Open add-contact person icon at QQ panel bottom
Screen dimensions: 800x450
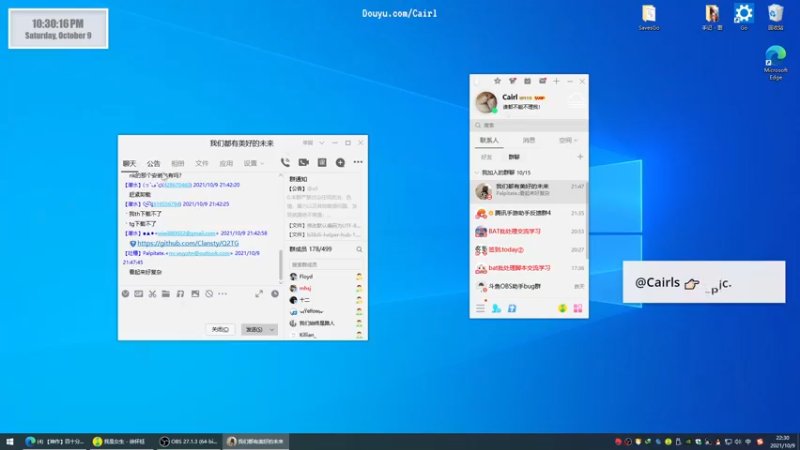(x=496, y=309)
